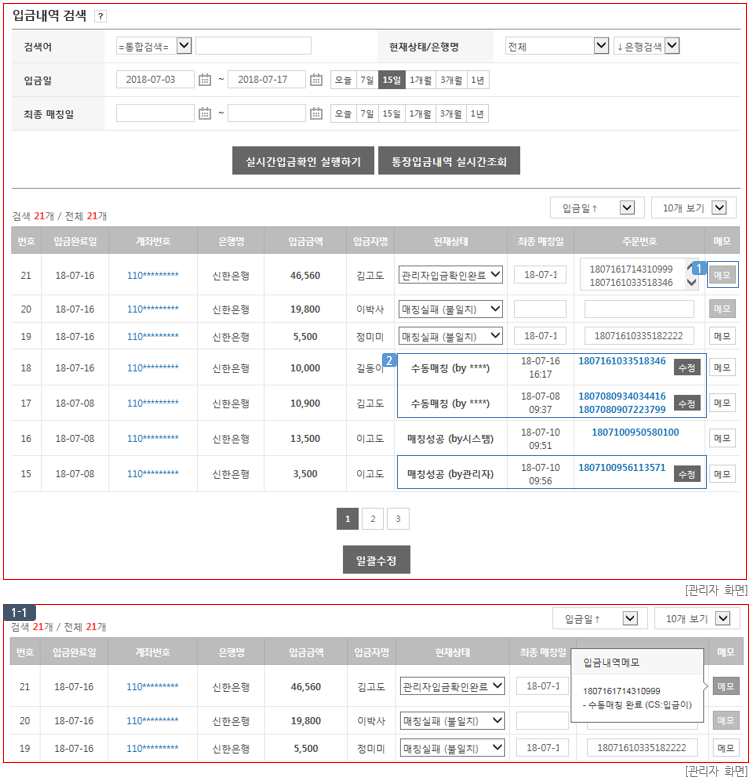Open the 은행검색 bank dropdown
The width and height of the screenshot is (753, 781).
[x=671, y=46]
